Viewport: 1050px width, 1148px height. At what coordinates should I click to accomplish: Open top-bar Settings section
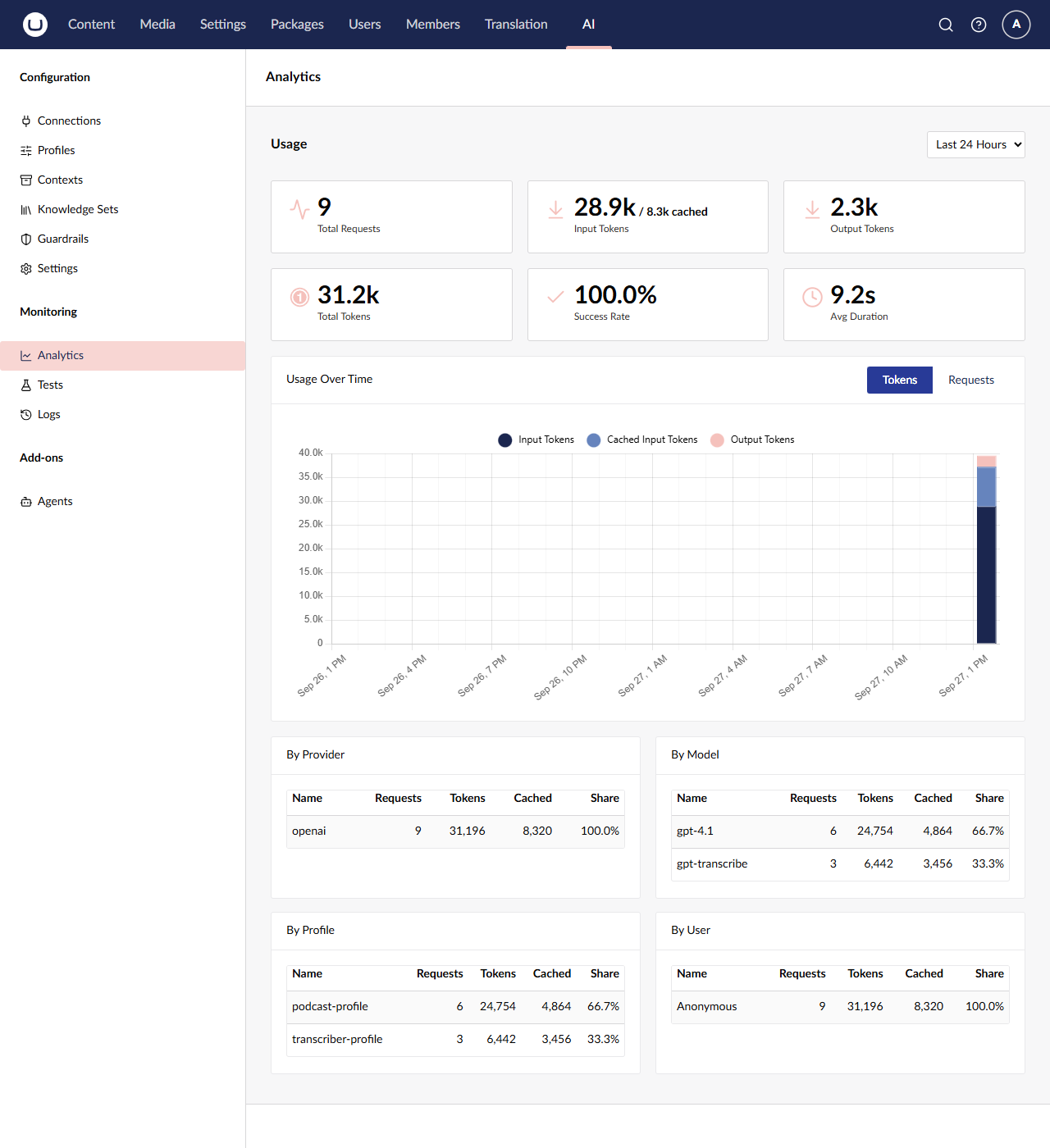pos(223,25)
